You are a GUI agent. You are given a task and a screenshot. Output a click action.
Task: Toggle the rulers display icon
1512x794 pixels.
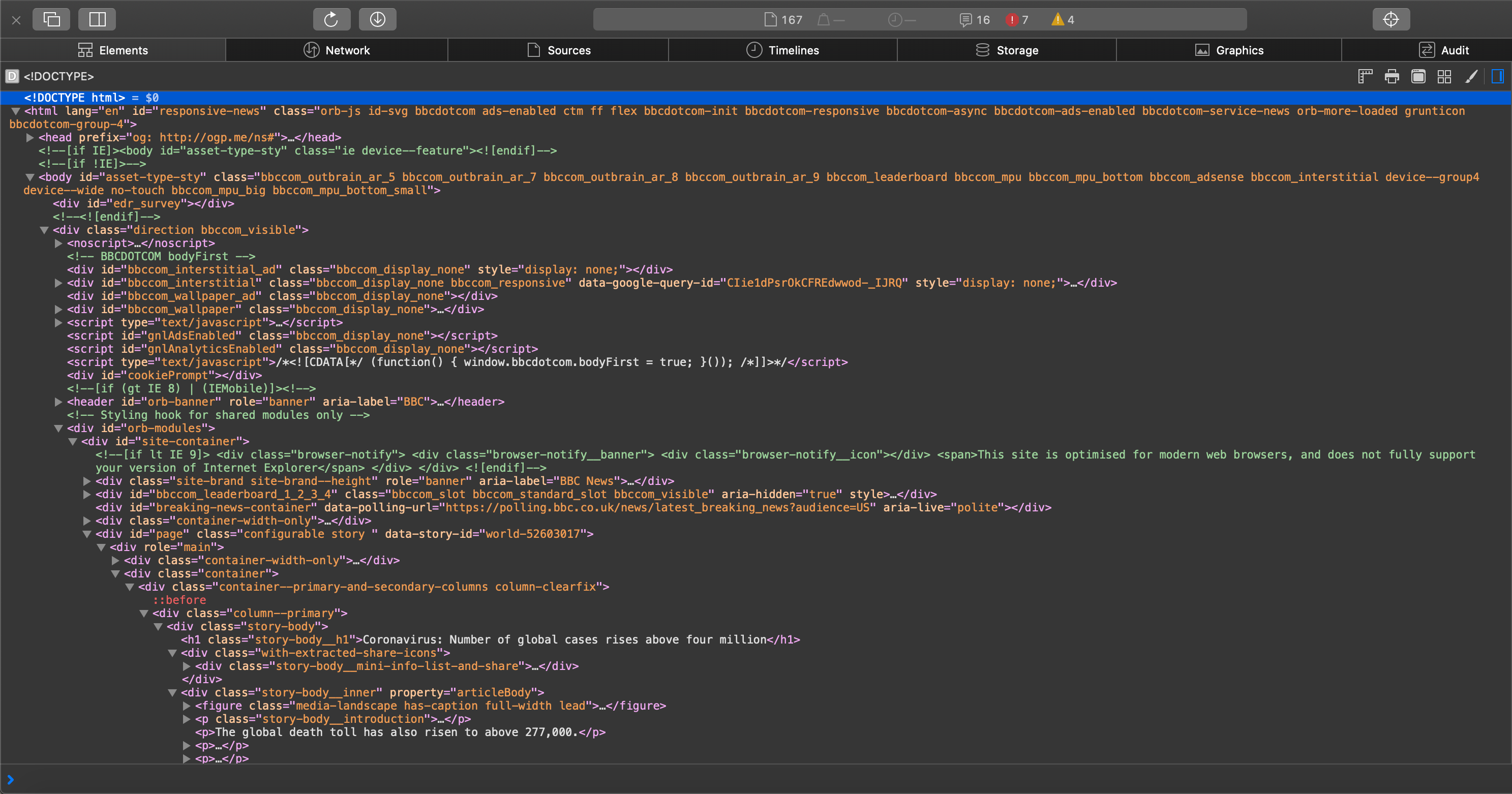pyautogui.click(x=1365, y=76)
